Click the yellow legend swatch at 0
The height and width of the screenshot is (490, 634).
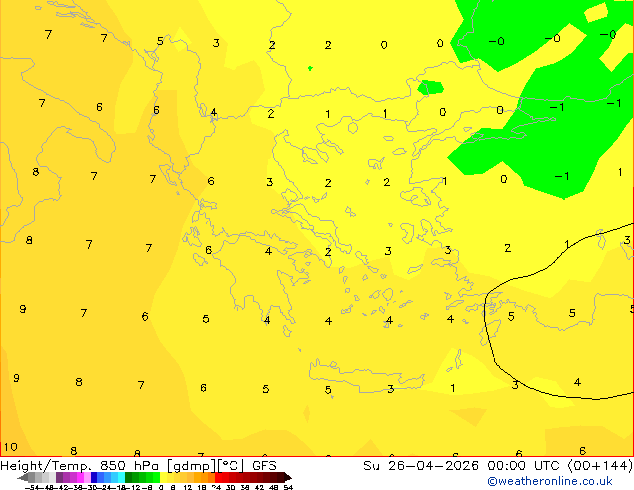click(163, 477)
